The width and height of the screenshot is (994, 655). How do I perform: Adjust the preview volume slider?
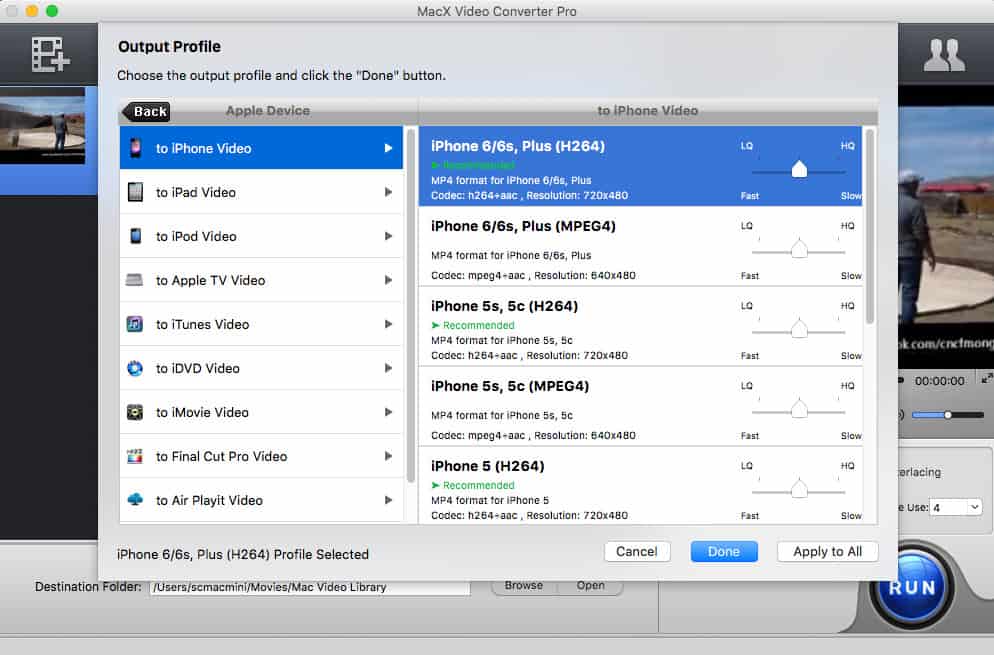tap(948, 415)
